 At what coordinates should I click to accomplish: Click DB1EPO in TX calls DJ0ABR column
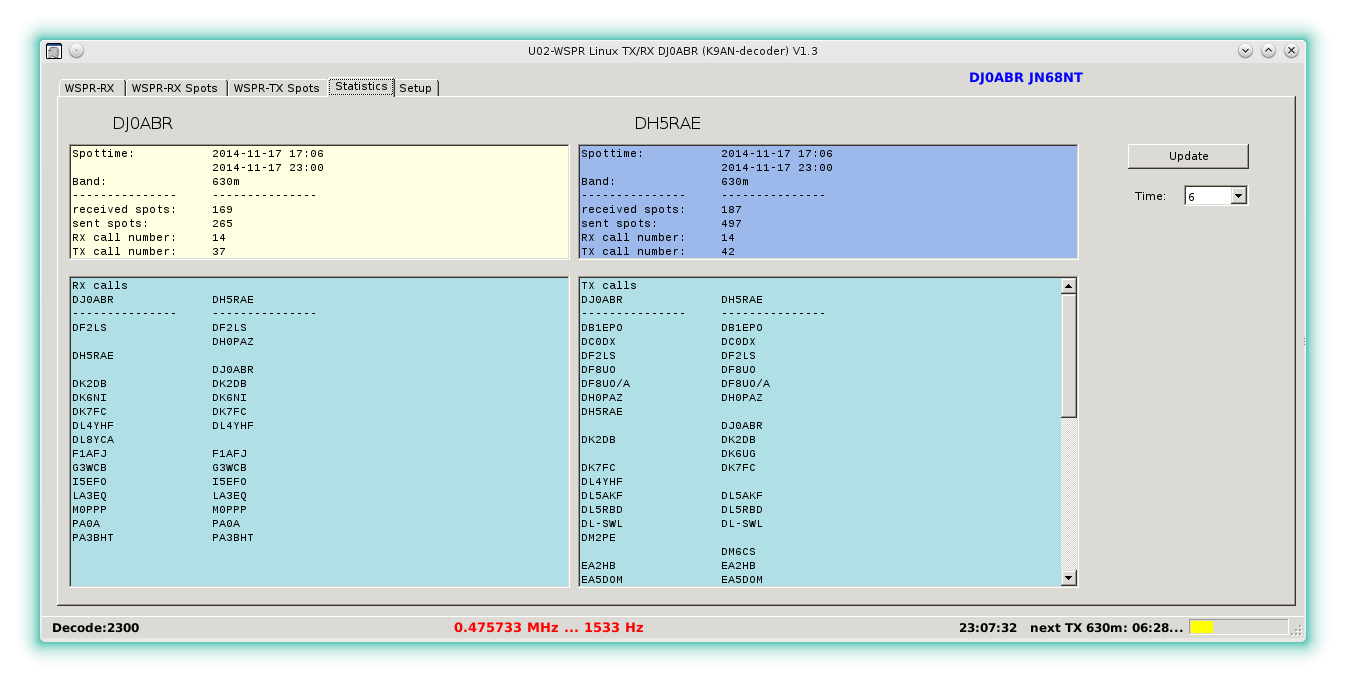tap(602, 328)
